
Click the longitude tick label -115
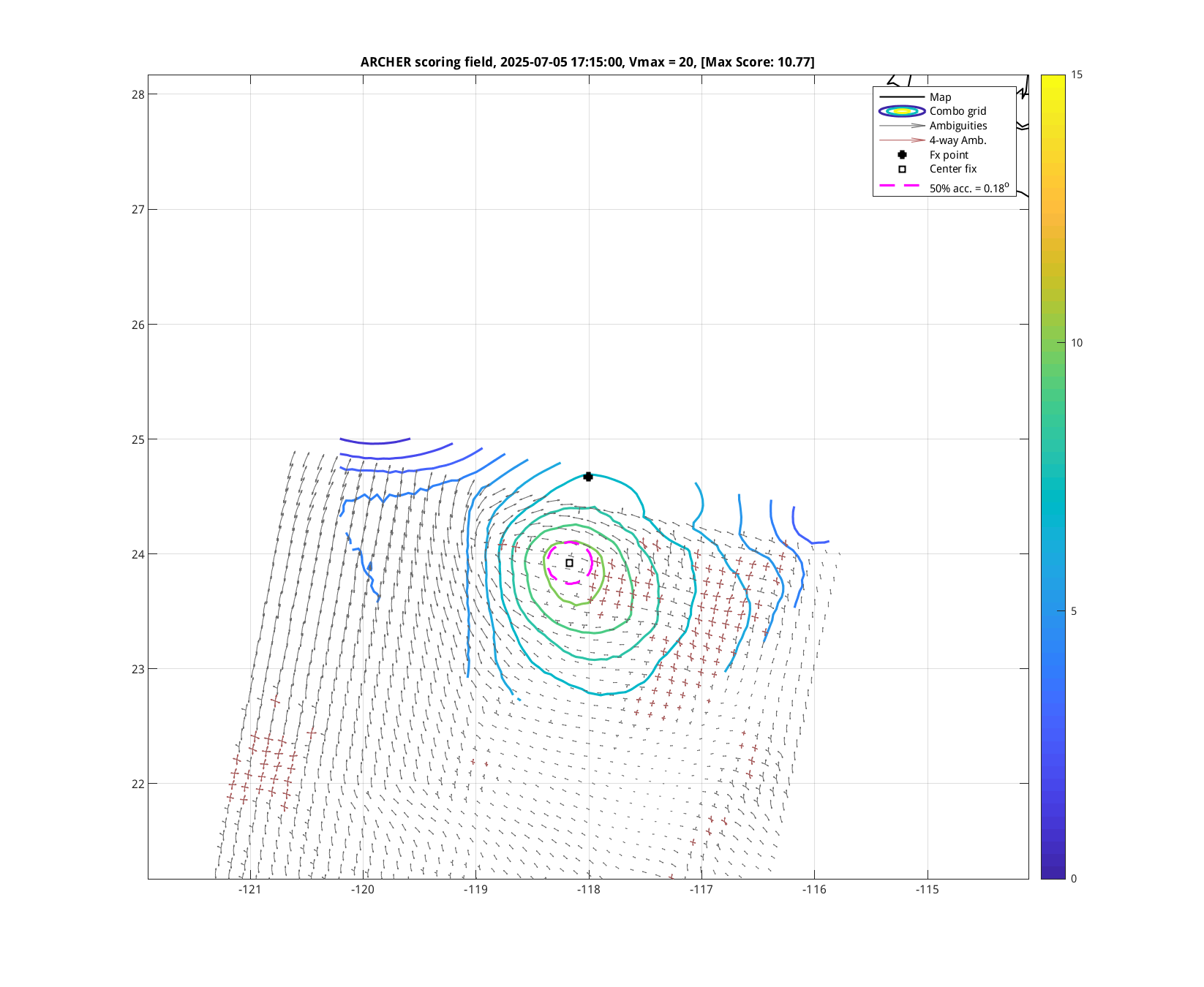(x=928, y=890)
